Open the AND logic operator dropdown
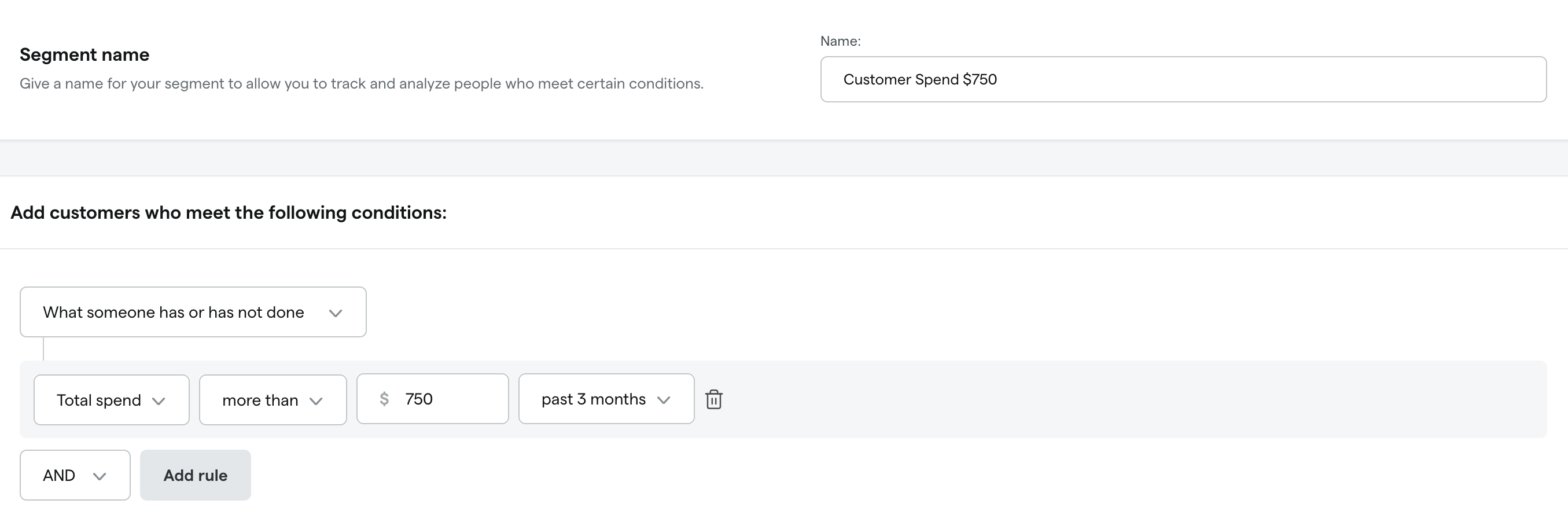 coord(74,475)
